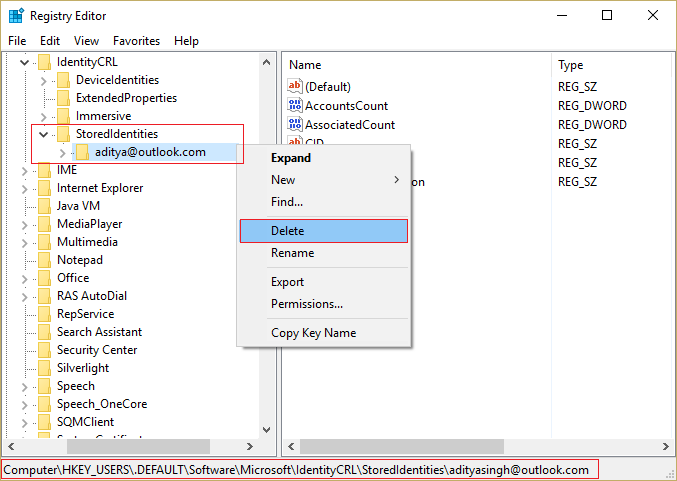Select the Internet Explorer folder icon

click(x=45, y=188)
